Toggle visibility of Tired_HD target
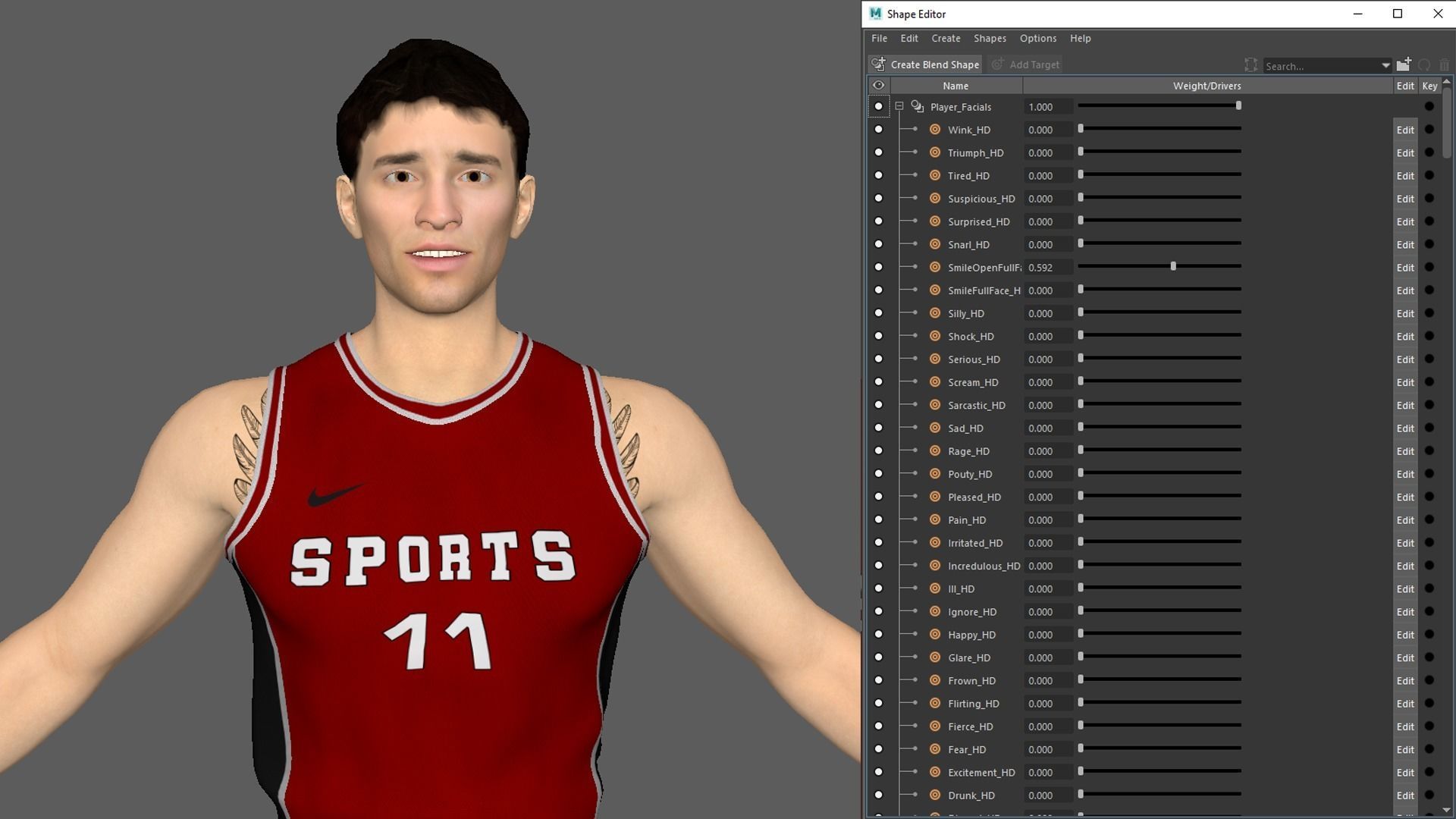1456x819 pixels. point(878,175)
